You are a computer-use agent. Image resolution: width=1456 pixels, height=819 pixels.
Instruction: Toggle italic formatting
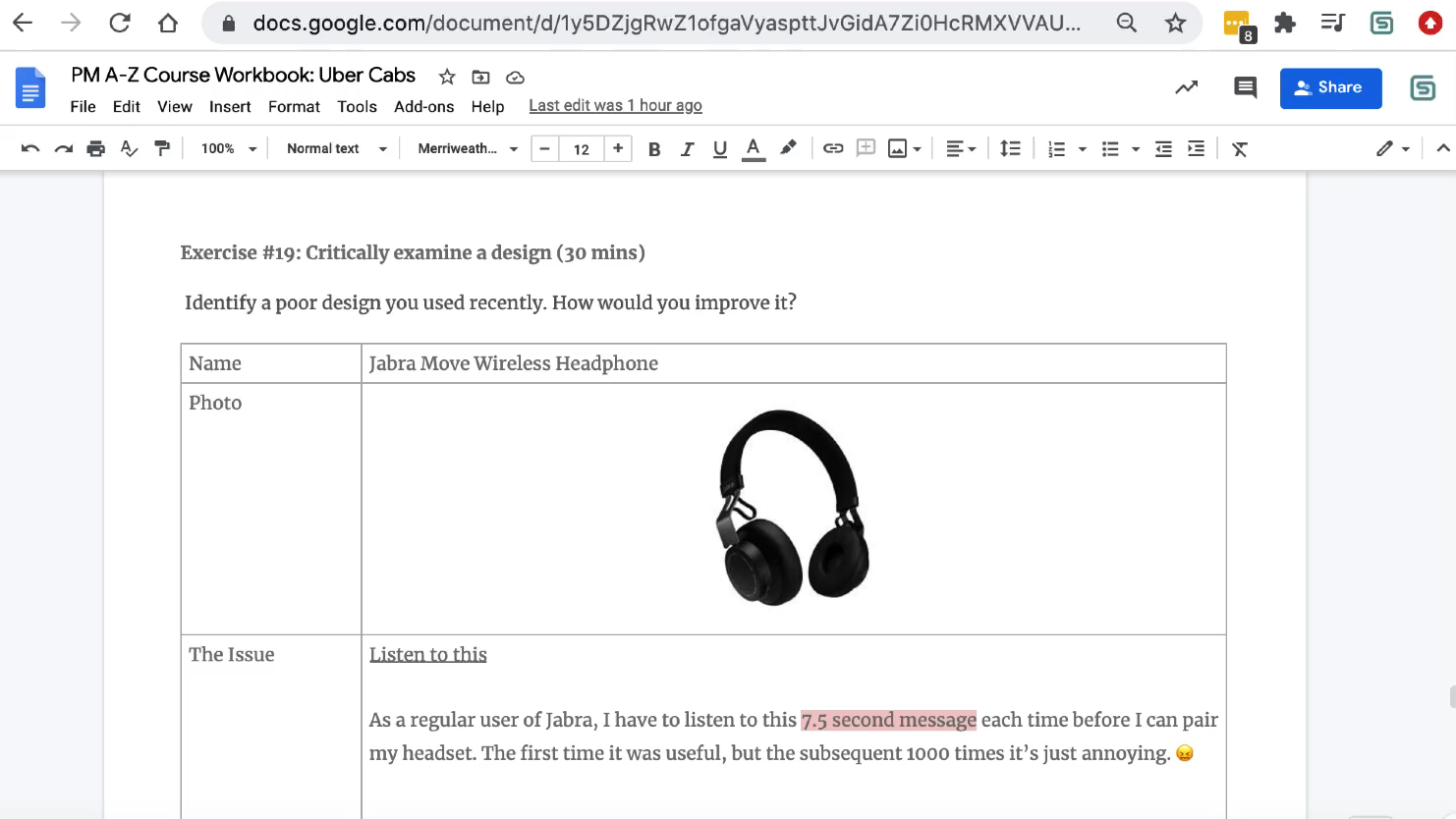pyautogui.click(x=687, y=148)
